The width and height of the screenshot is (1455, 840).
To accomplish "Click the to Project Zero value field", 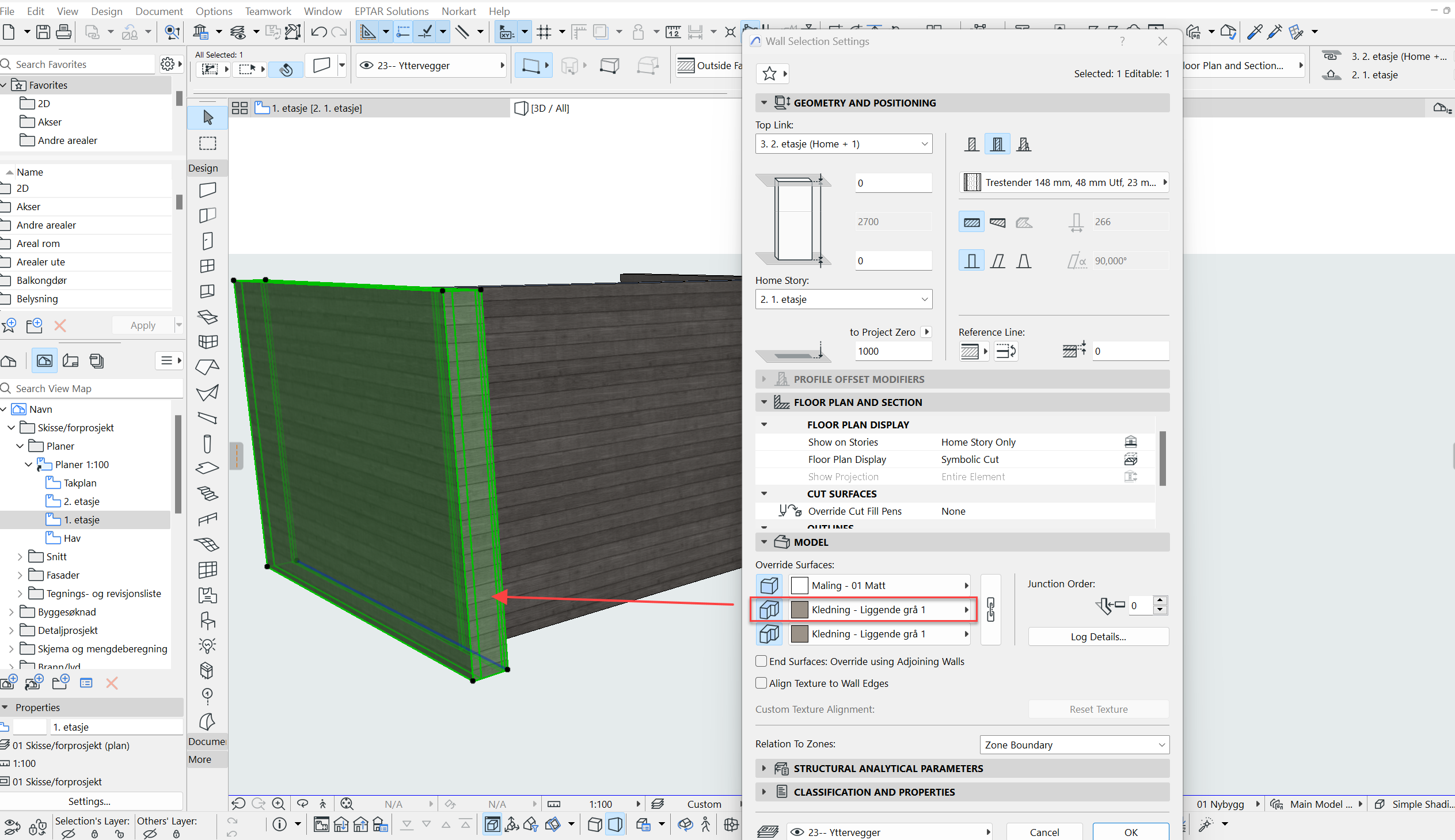I will (x=892, y=351).
